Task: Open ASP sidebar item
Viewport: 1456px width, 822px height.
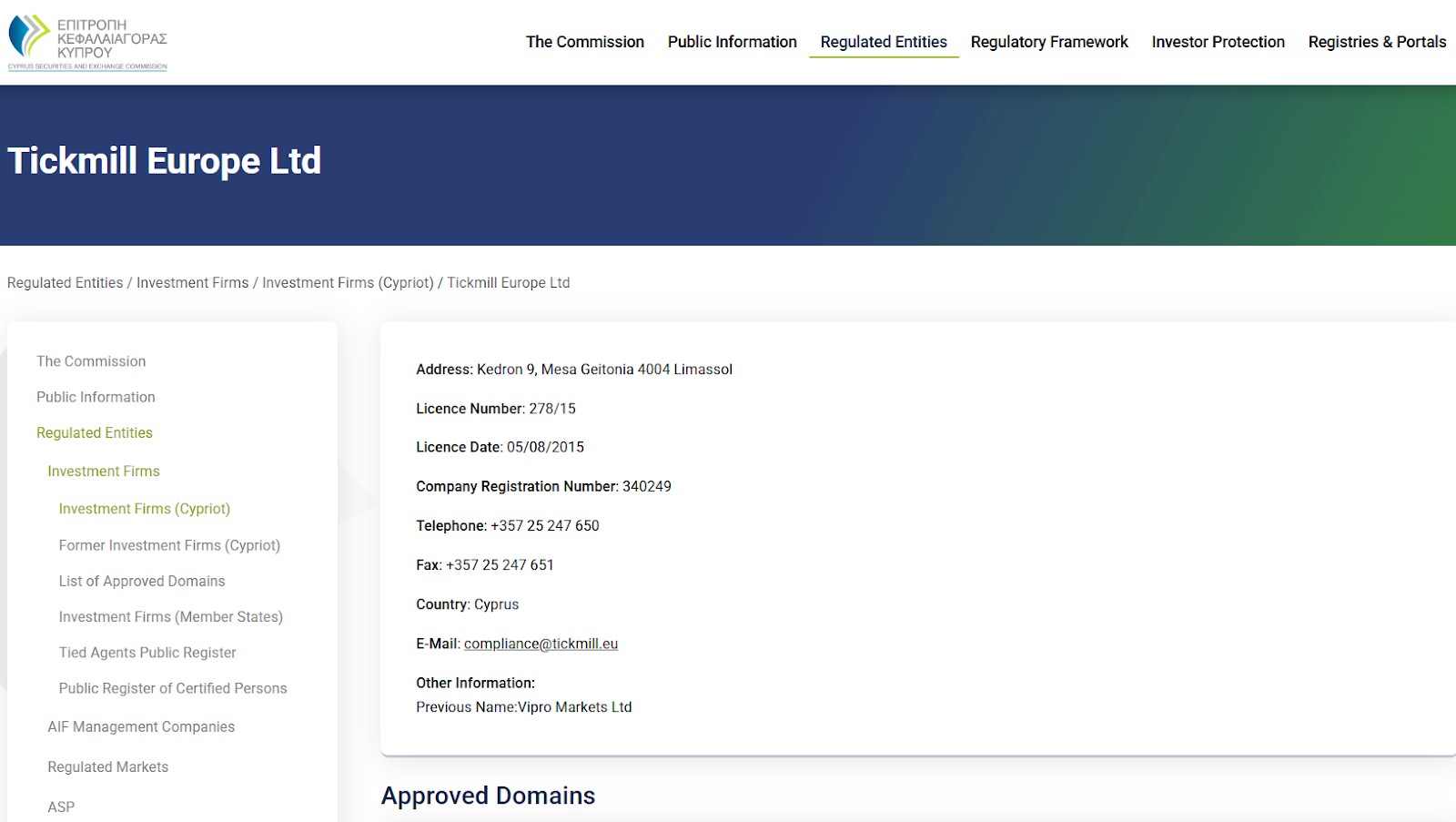Action: [61, 807]
